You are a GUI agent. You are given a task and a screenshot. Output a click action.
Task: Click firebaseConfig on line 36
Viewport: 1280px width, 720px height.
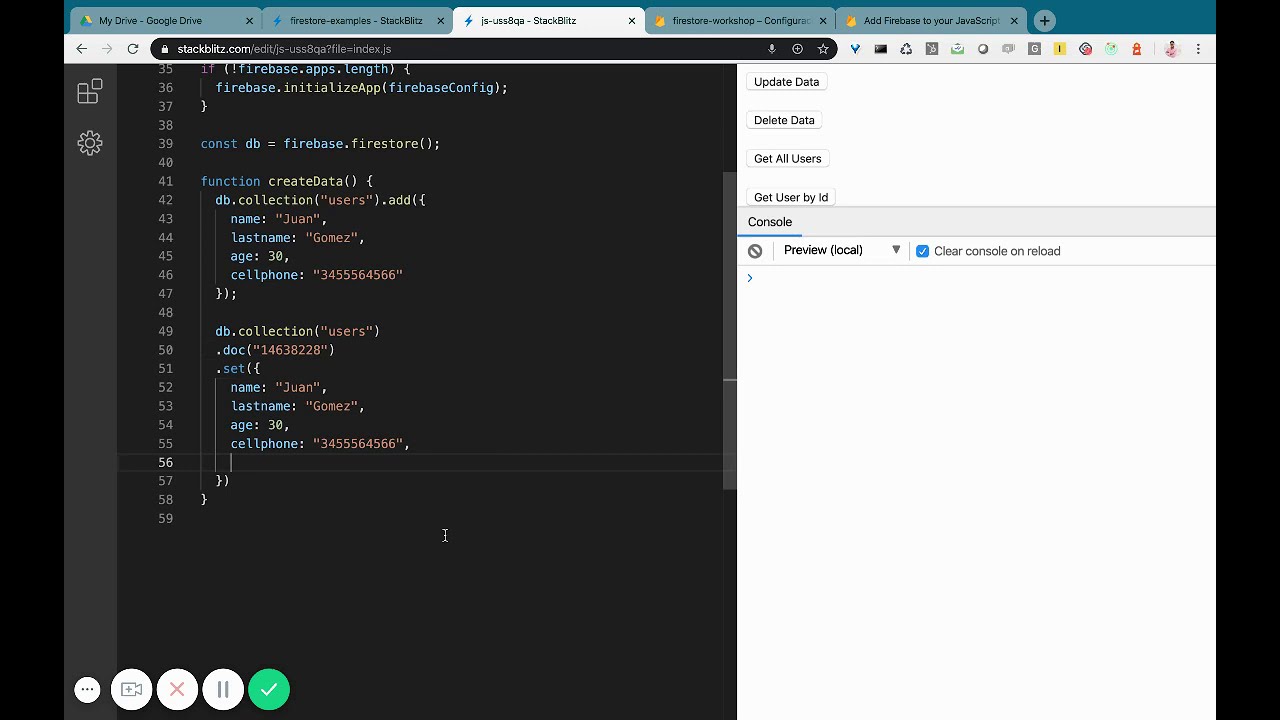coord(441,88)
